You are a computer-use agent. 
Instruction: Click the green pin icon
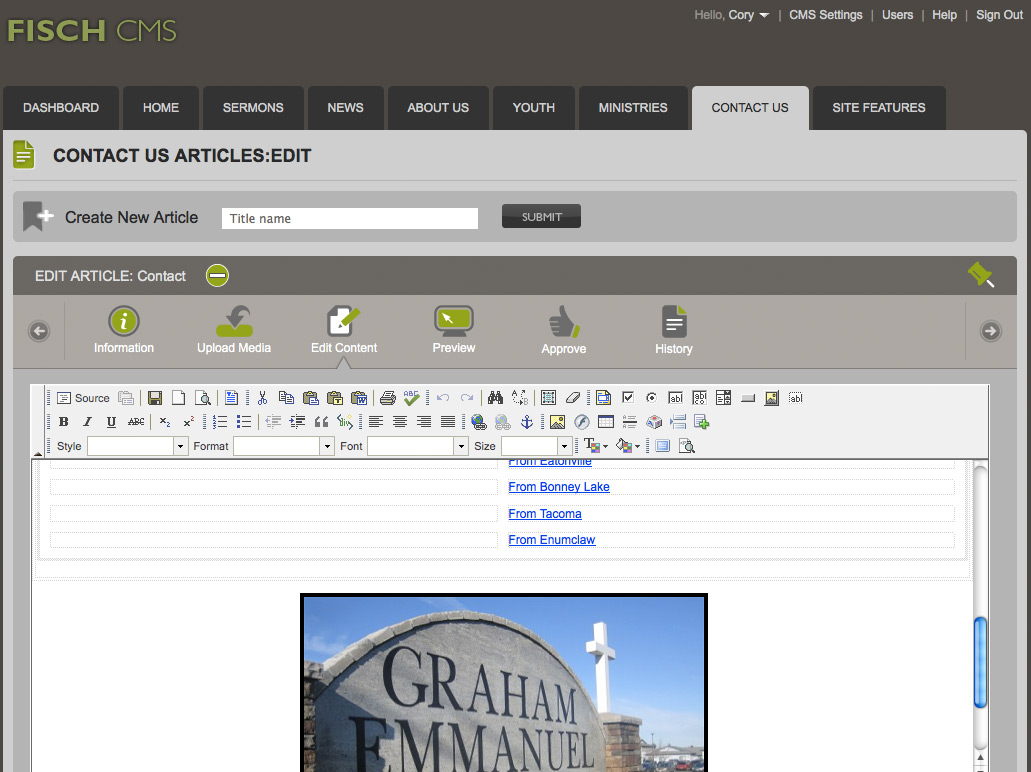[981, 275]
